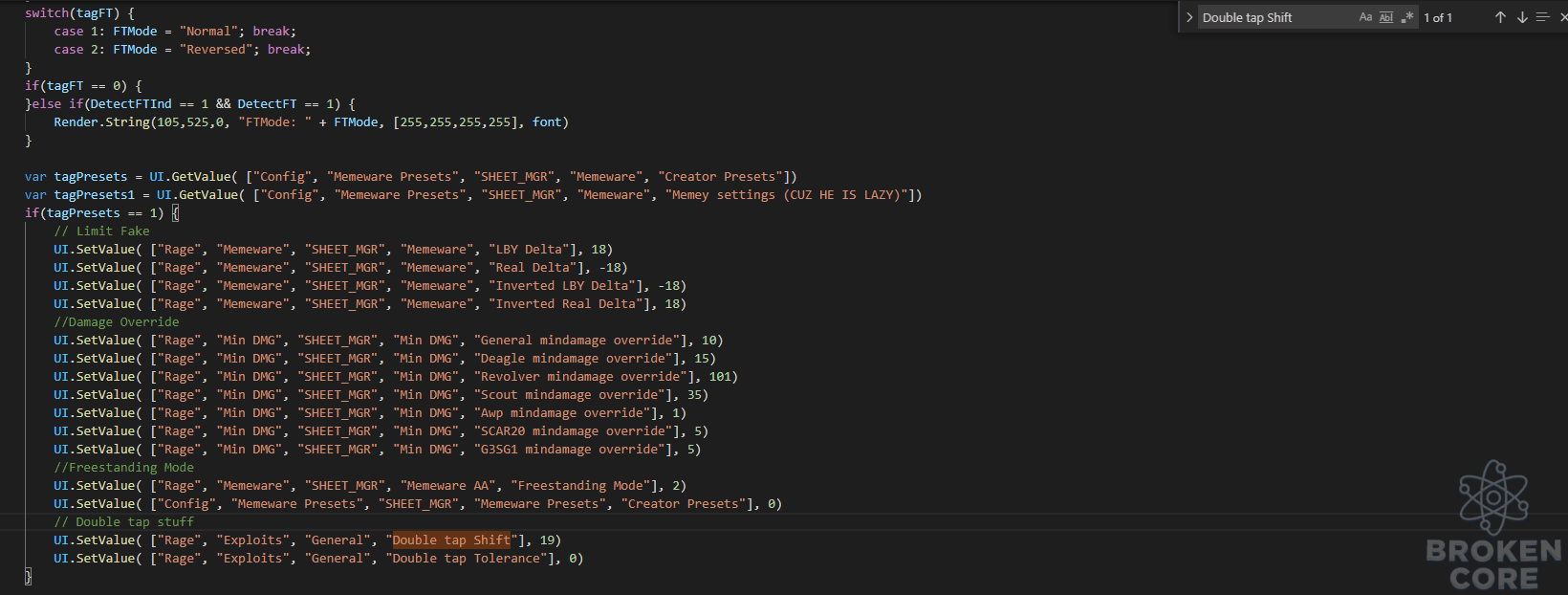The height and width of the screenshot is (595, 1568).
Task: Click DetectFTInd in the else-if condition
Action: 131,104
